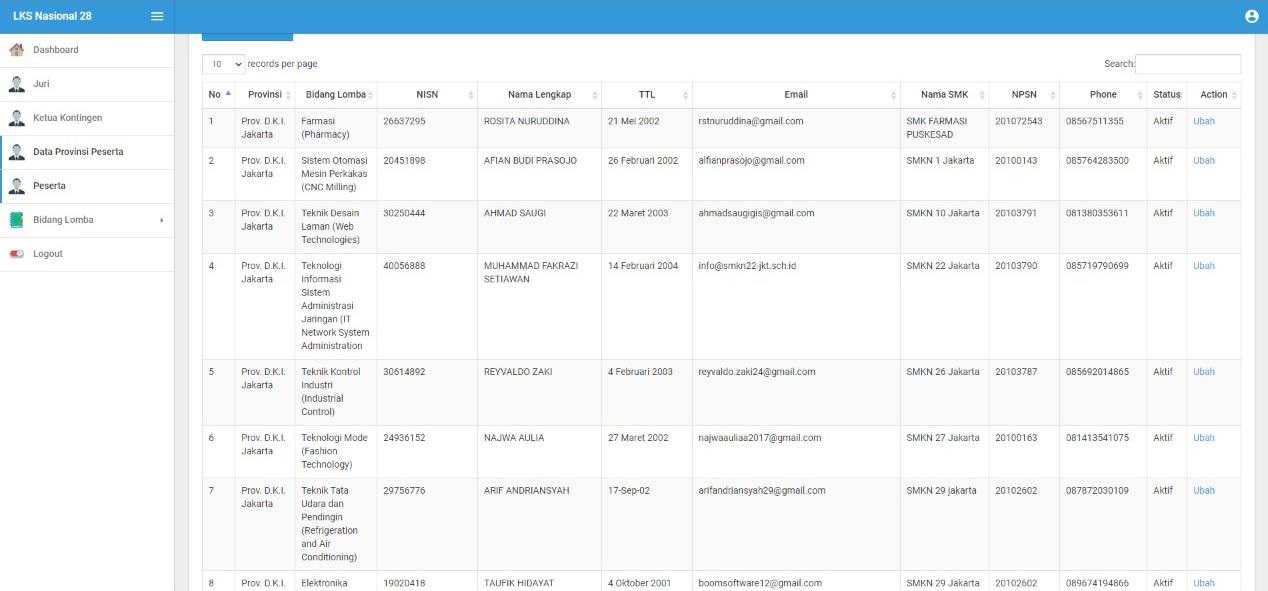
Task: Open the records per page dropdown
Action: [223, 64]
